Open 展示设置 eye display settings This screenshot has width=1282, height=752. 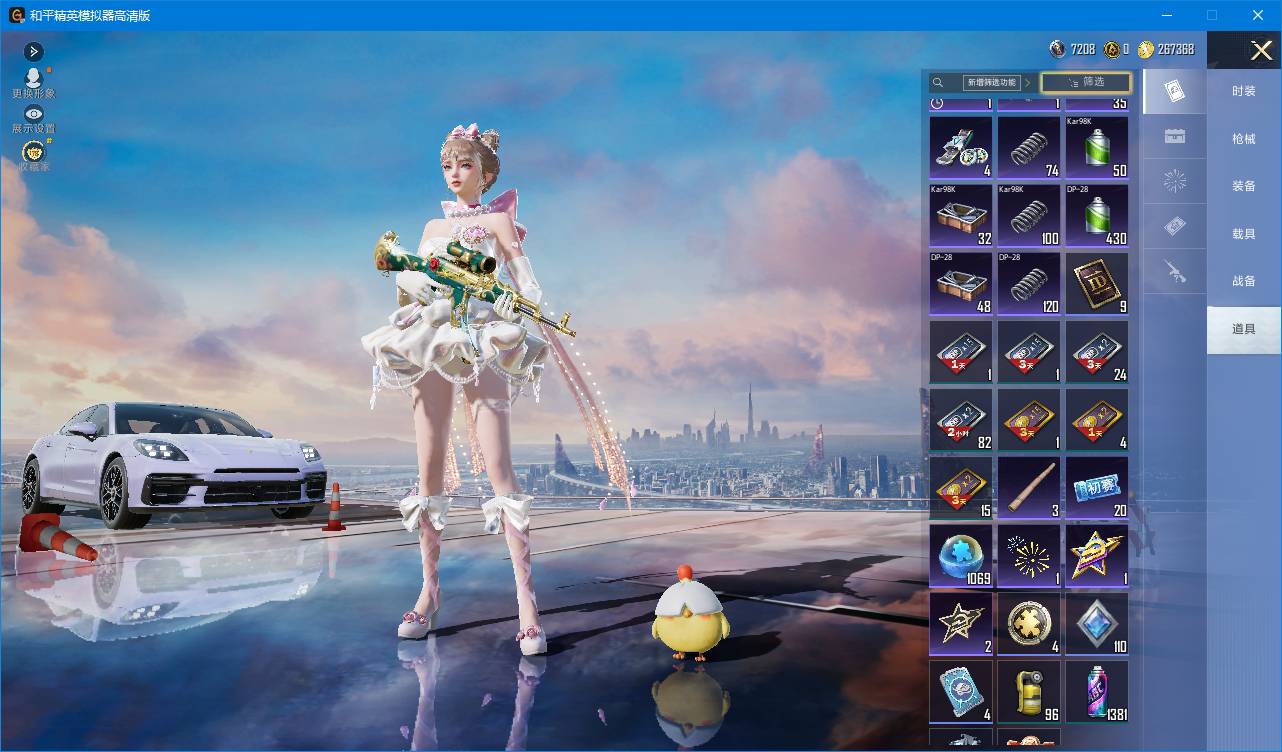click(34, 114)
